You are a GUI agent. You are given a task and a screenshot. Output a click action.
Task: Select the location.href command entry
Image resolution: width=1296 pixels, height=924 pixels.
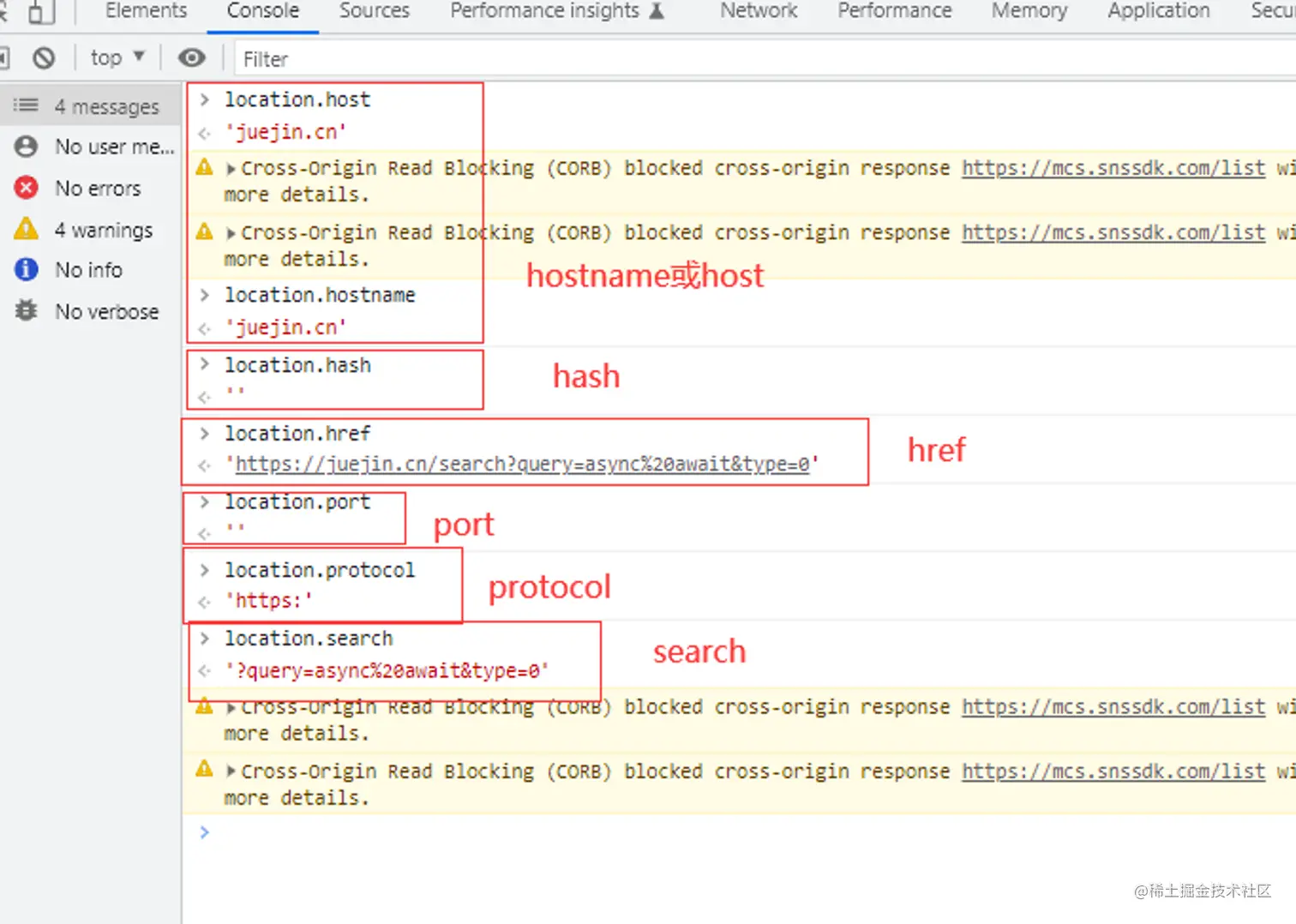(297, 434)
